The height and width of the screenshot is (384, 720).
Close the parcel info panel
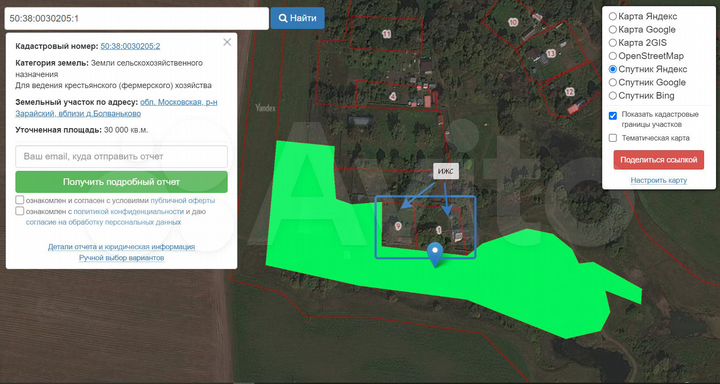point(227,42)
